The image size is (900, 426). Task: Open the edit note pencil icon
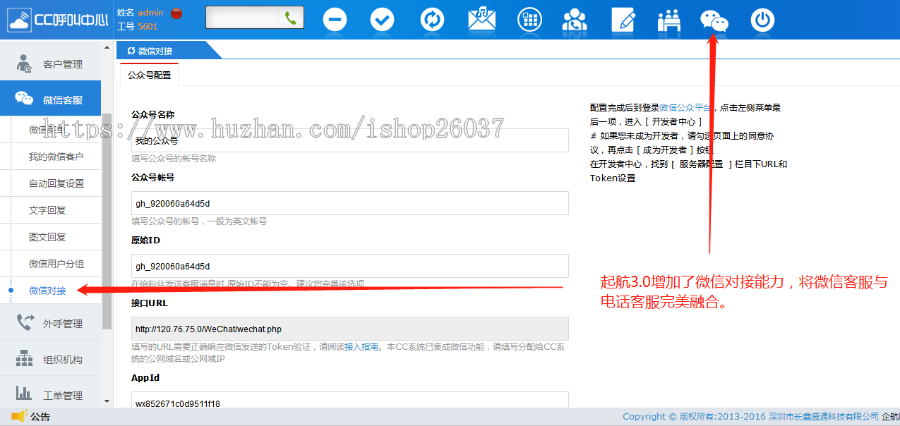pyautogui.click(x=623, y=20)
